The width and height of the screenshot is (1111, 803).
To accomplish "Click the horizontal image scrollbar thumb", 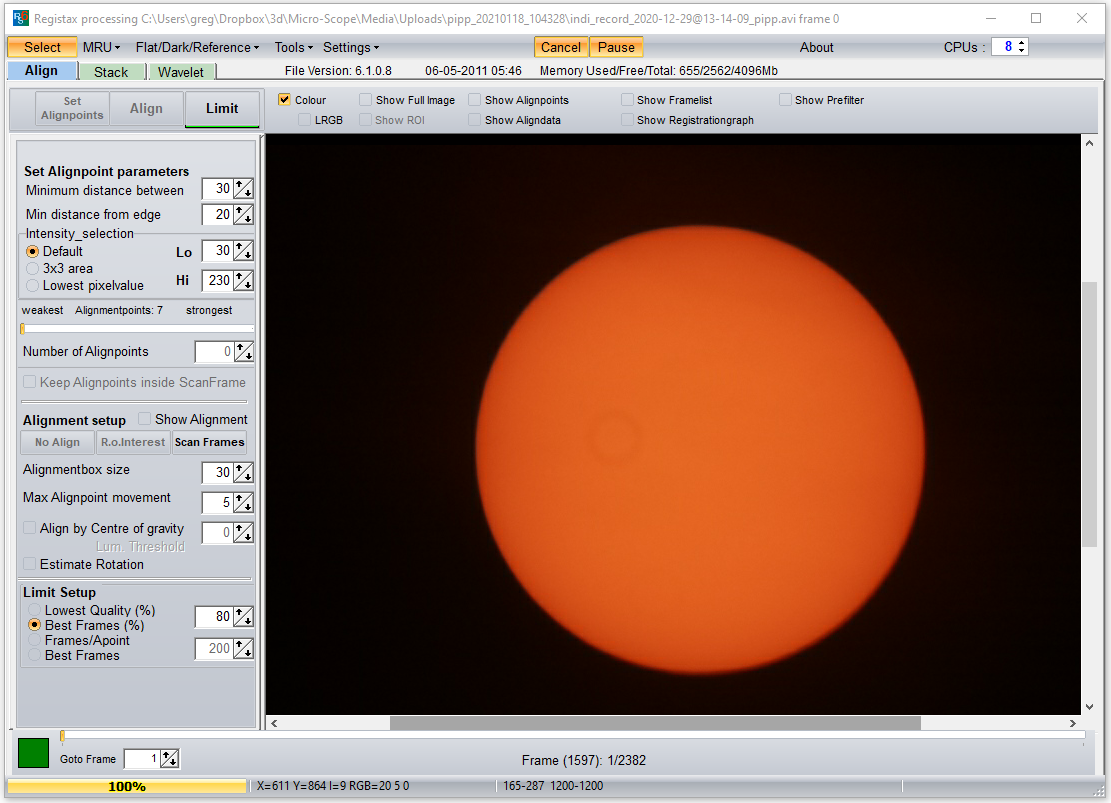I will tap(655, 723).
